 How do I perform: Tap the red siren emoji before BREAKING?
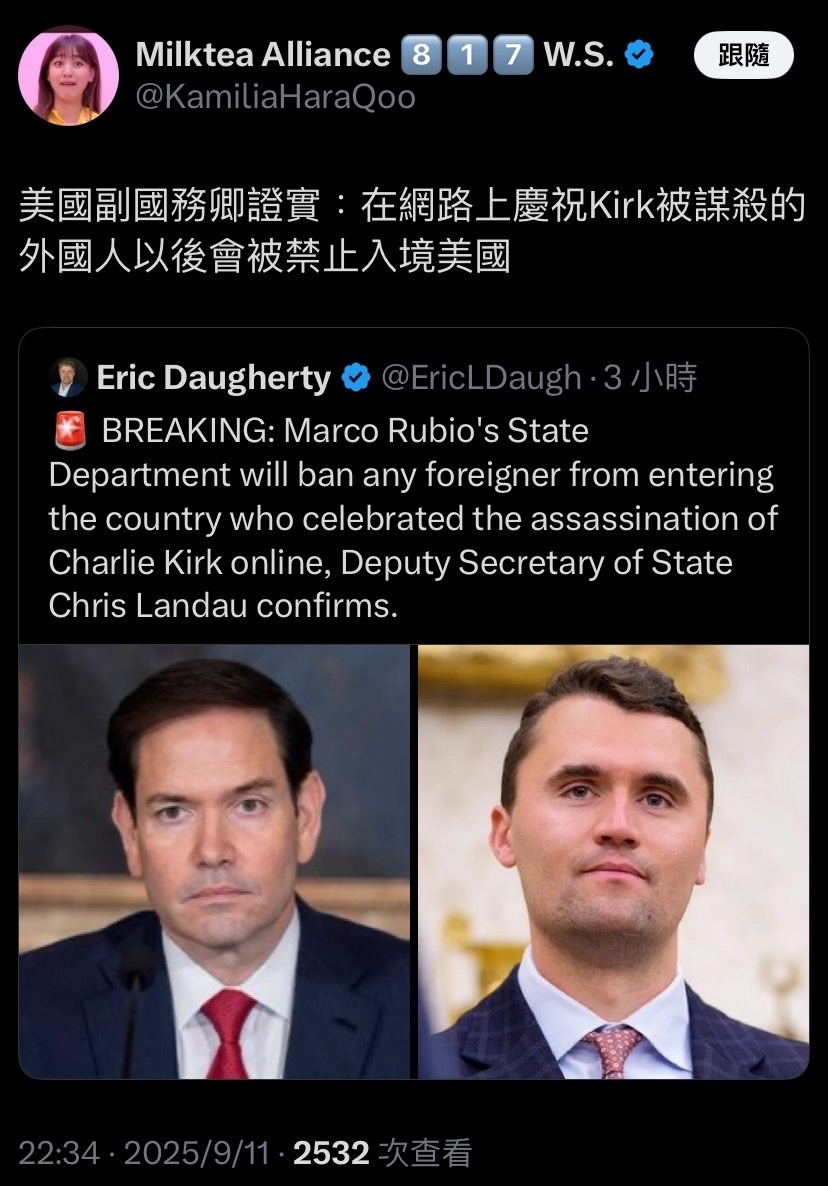70,430
